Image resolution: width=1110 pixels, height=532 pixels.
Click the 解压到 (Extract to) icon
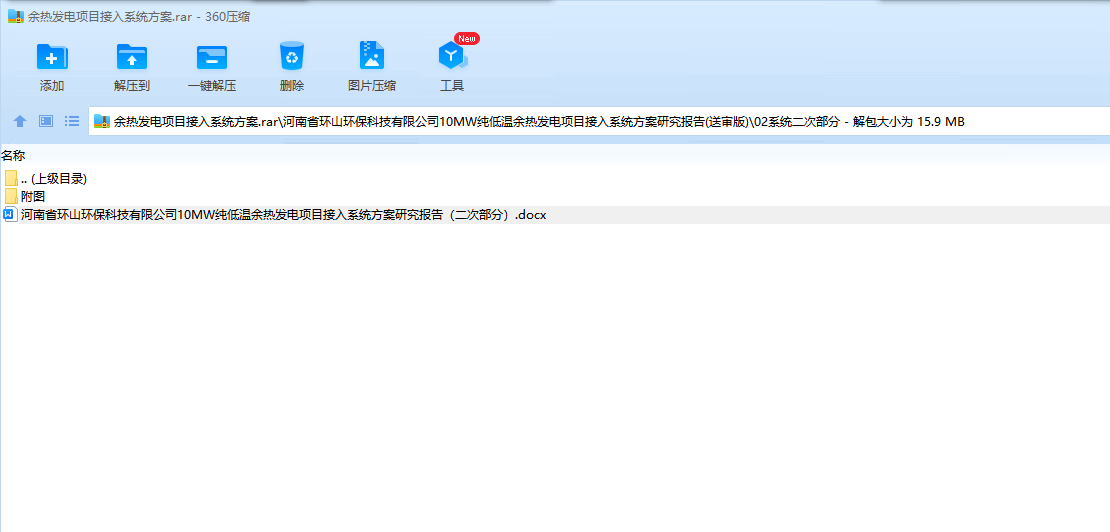[132, 57]
